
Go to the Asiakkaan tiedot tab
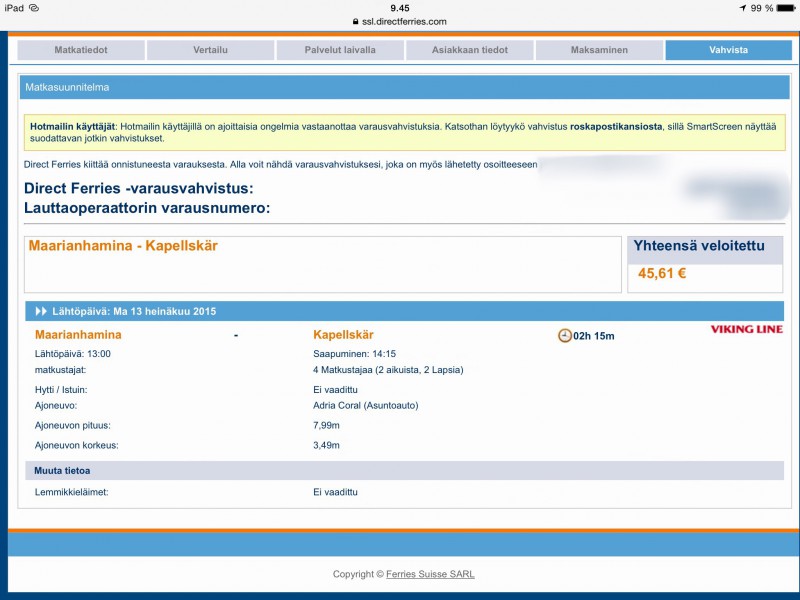tap(469, 50)
